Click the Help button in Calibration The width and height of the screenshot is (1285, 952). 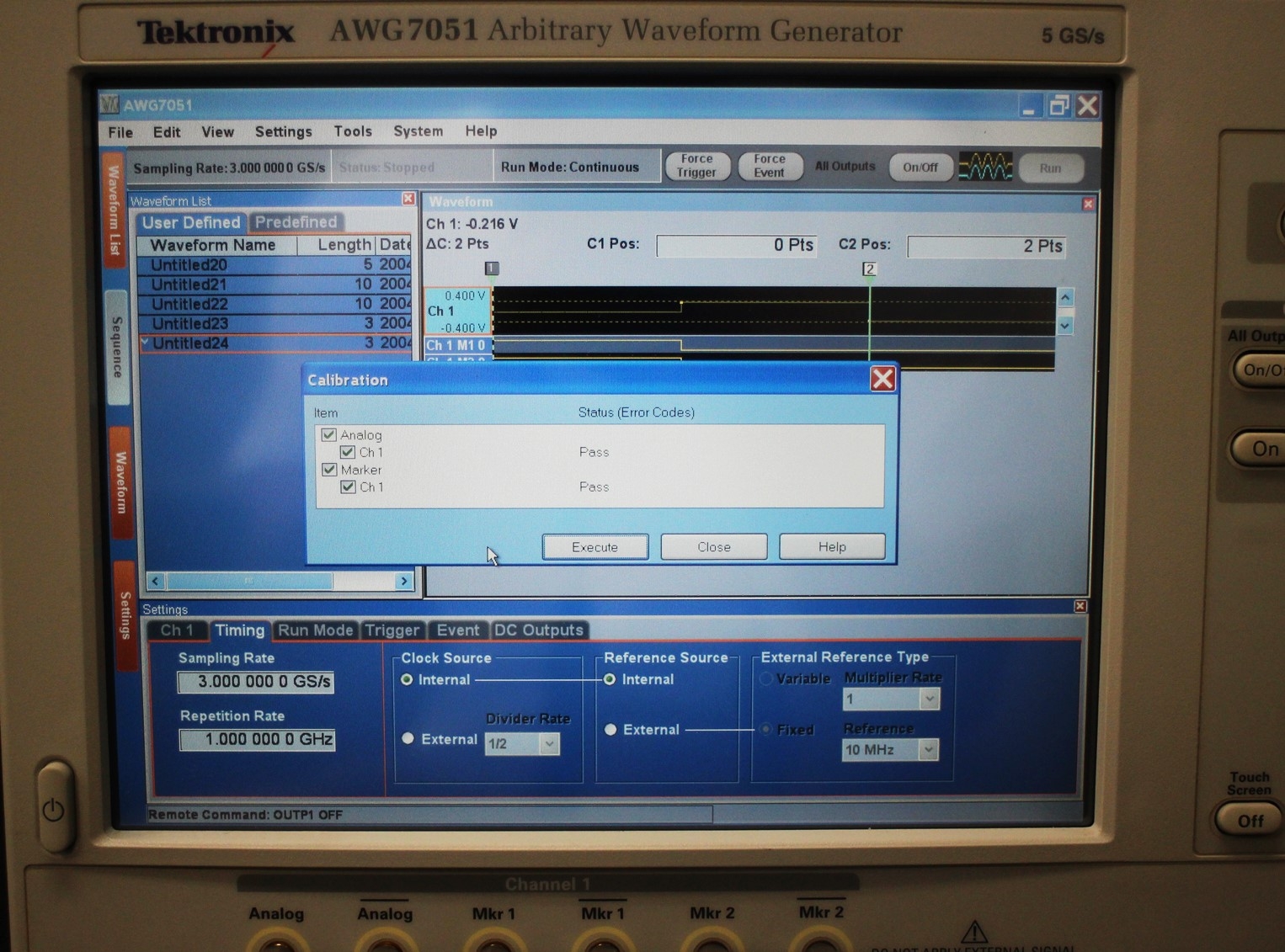[832, 546]
